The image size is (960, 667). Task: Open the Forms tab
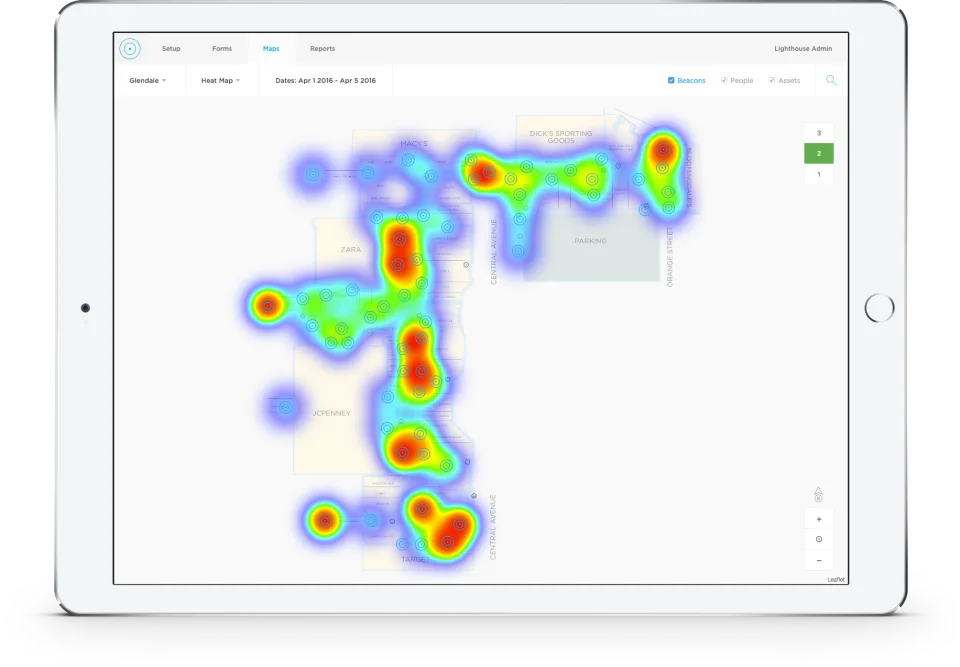[222, 48]
